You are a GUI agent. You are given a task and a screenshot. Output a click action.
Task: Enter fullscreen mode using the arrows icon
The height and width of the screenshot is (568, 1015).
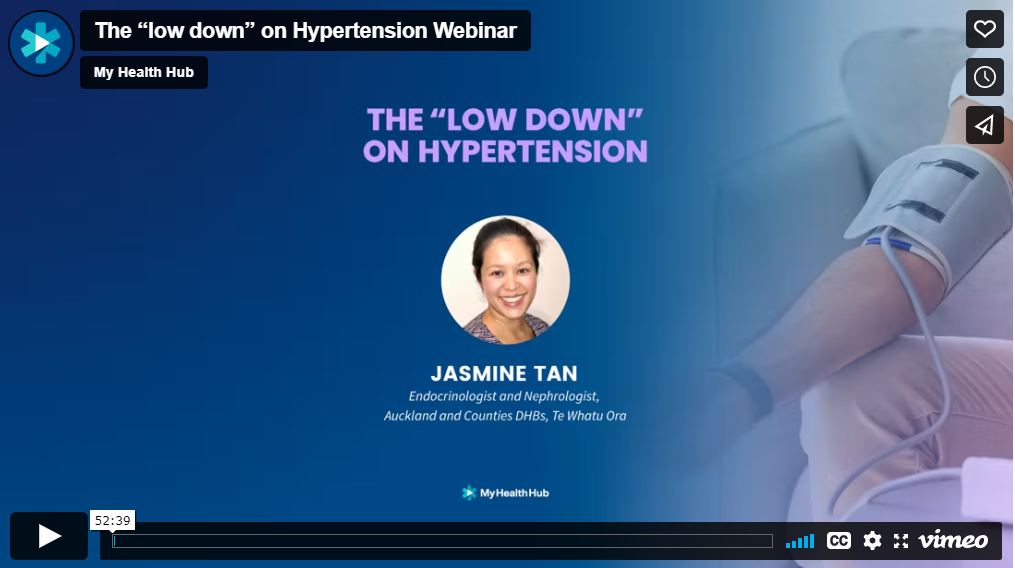901,541
